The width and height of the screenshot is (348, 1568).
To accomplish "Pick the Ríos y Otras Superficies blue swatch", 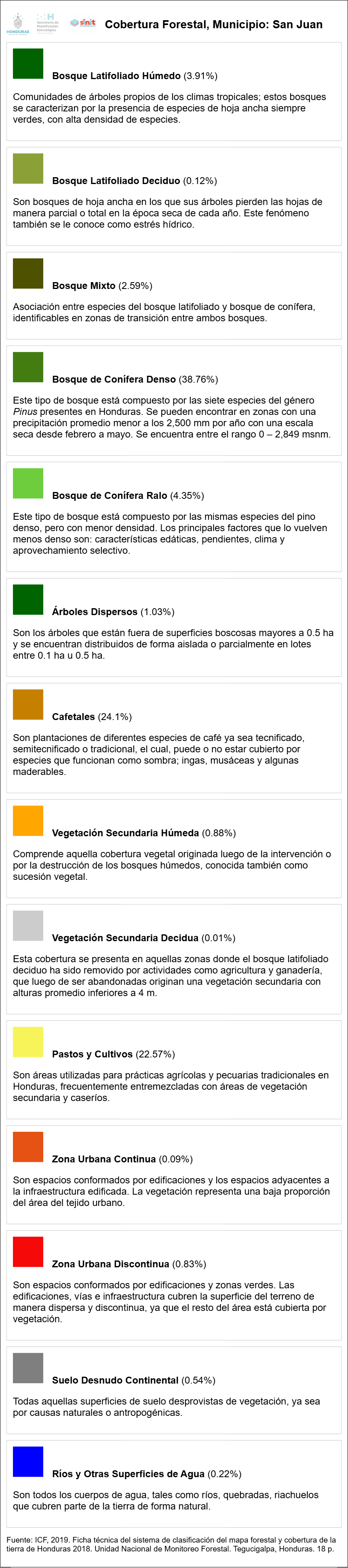I will [28, 1462].
